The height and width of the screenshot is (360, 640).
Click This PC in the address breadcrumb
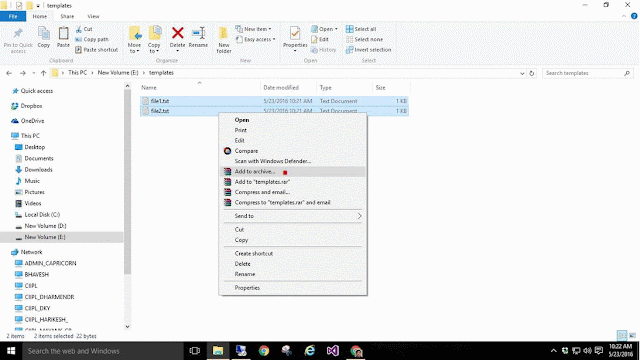point(78,73)
